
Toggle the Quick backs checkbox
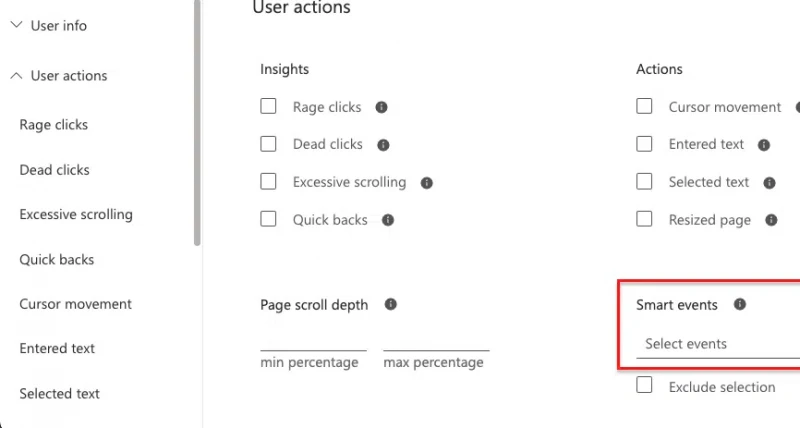(x=268, y=219)
